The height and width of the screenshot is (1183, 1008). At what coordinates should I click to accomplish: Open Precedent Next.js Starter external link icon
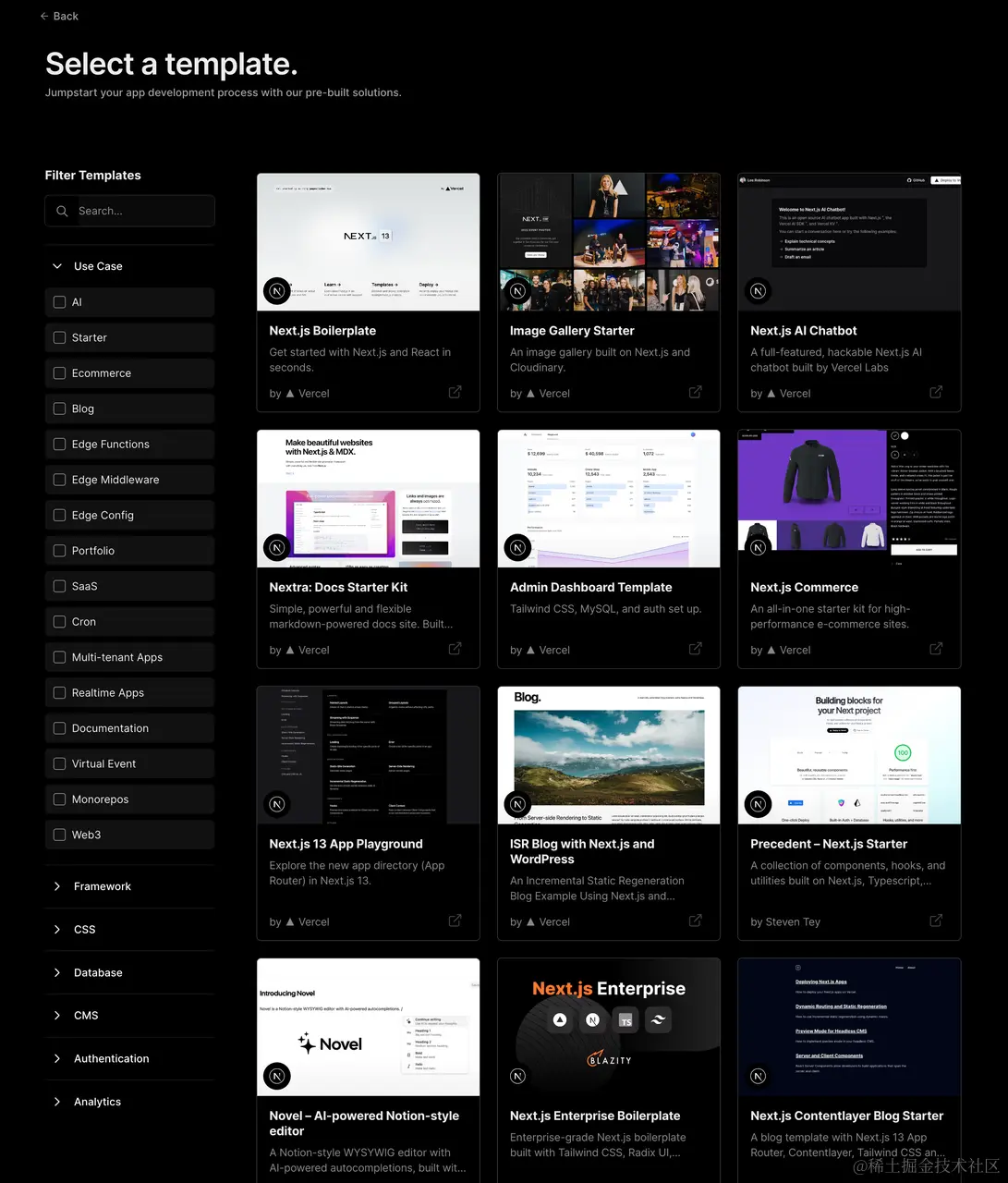(x=936, y=921)
